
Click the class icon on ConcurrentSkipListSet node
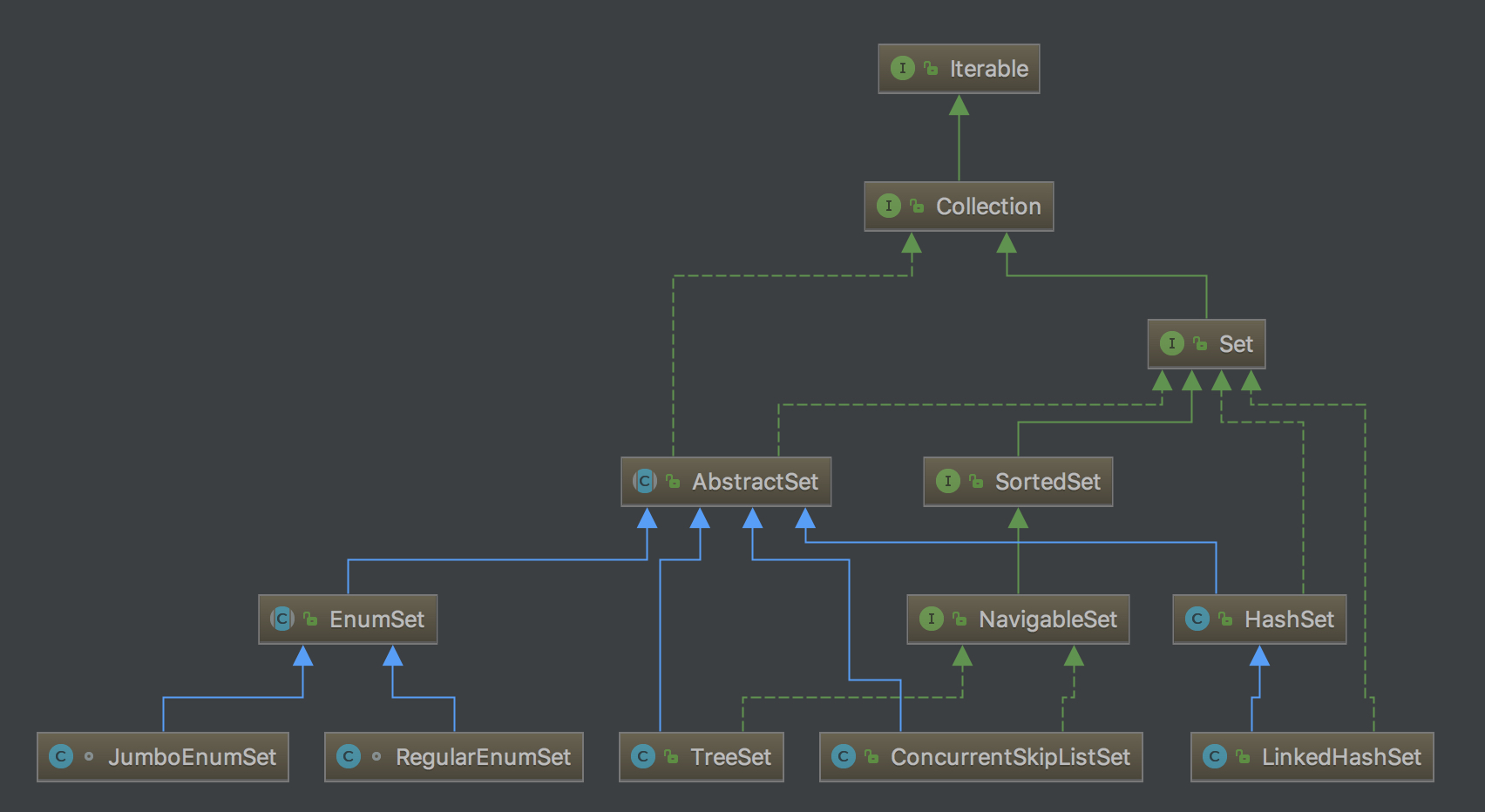pos(844,756)
